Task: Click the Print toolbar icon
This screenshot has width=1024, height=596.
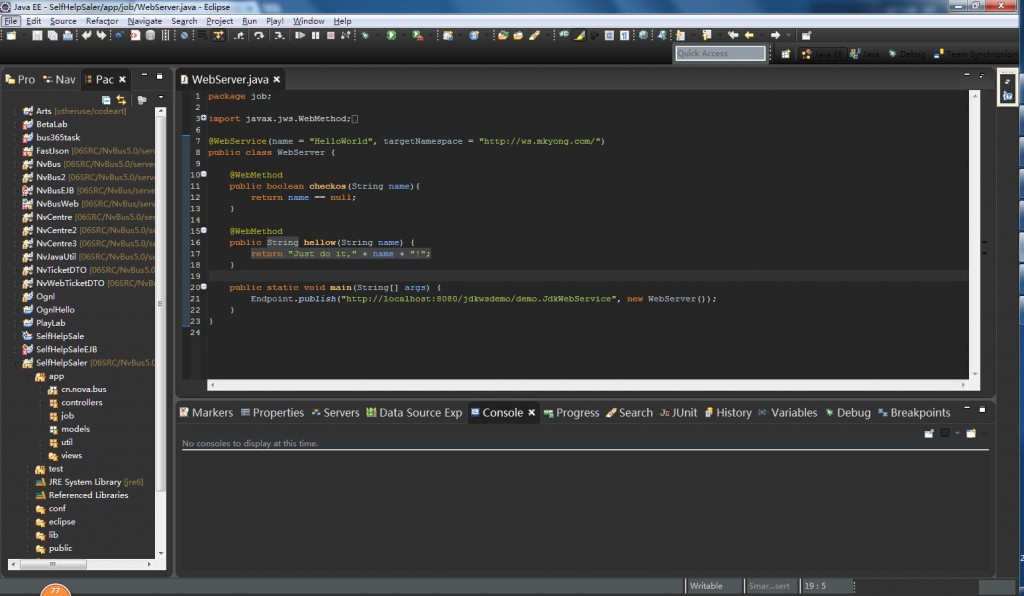Action: [68, 35]
